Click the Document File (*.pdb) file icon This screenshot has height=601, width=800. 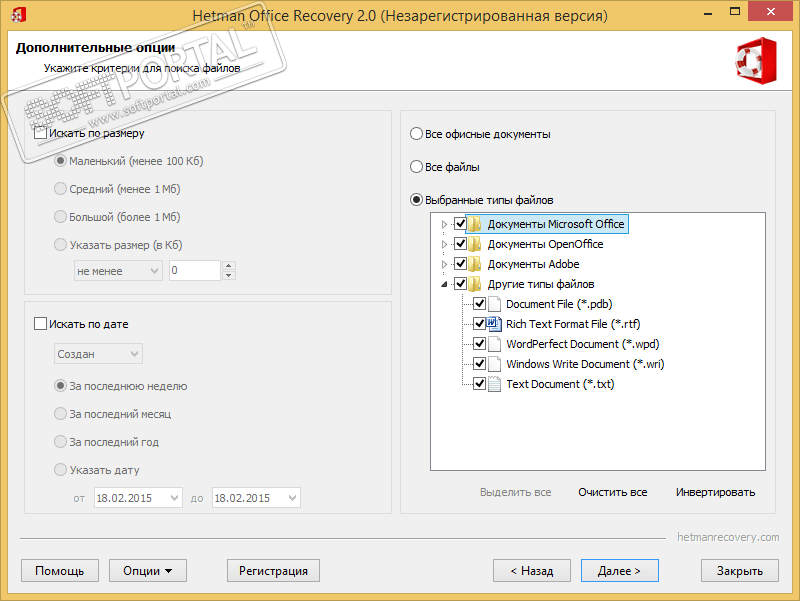(x=494, y=304)
